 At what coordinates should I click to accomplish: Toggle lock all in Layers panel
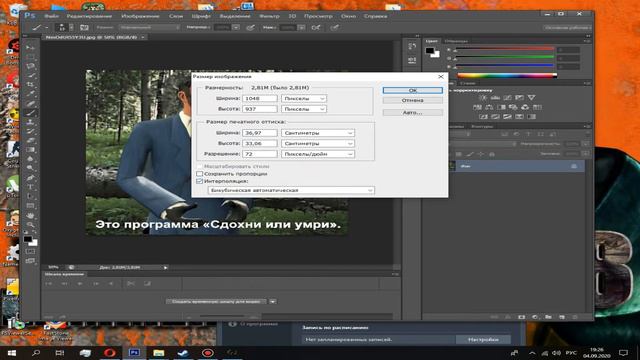[492, 154]
